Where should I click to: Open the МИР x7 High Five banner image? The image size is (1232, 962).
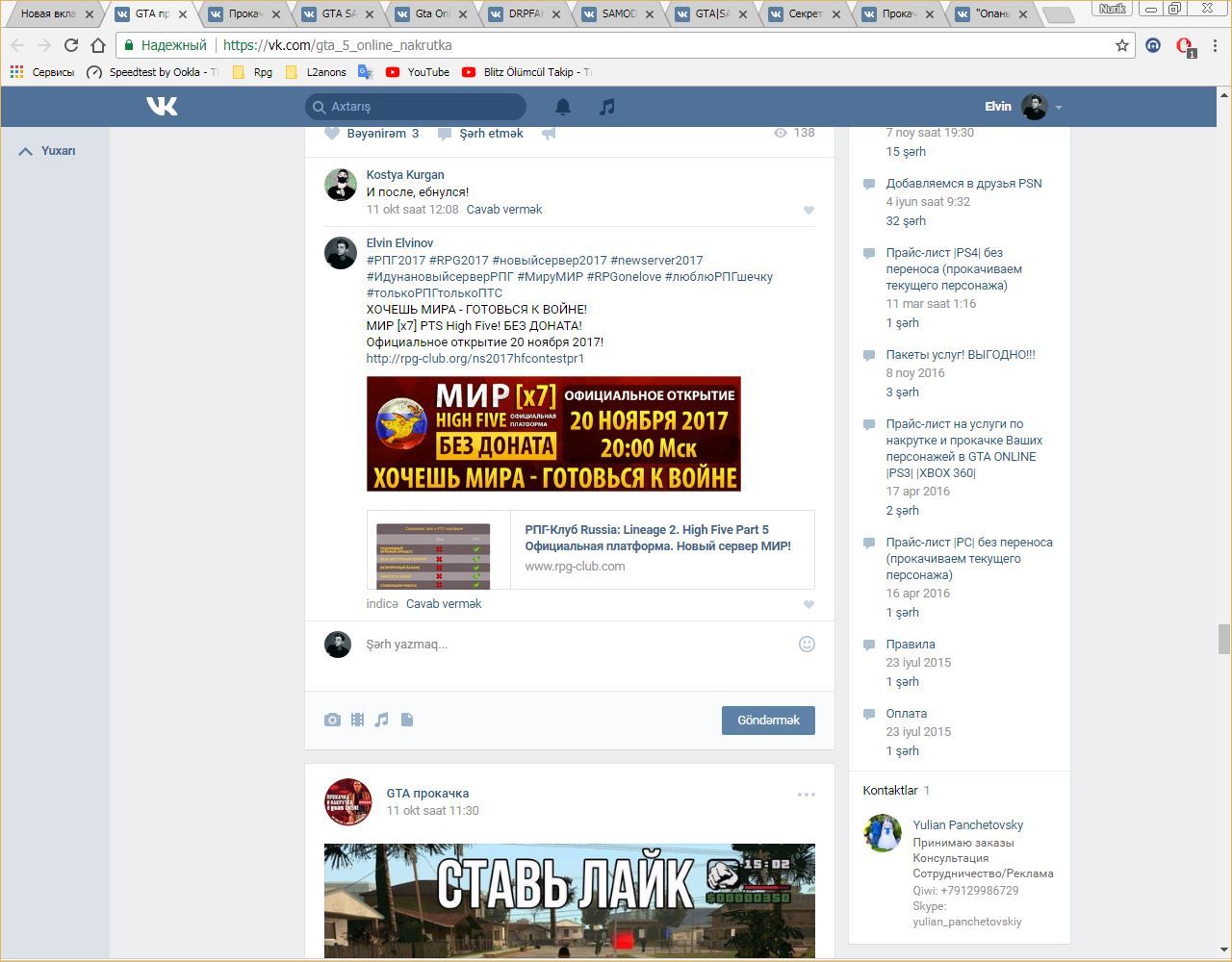553,434
